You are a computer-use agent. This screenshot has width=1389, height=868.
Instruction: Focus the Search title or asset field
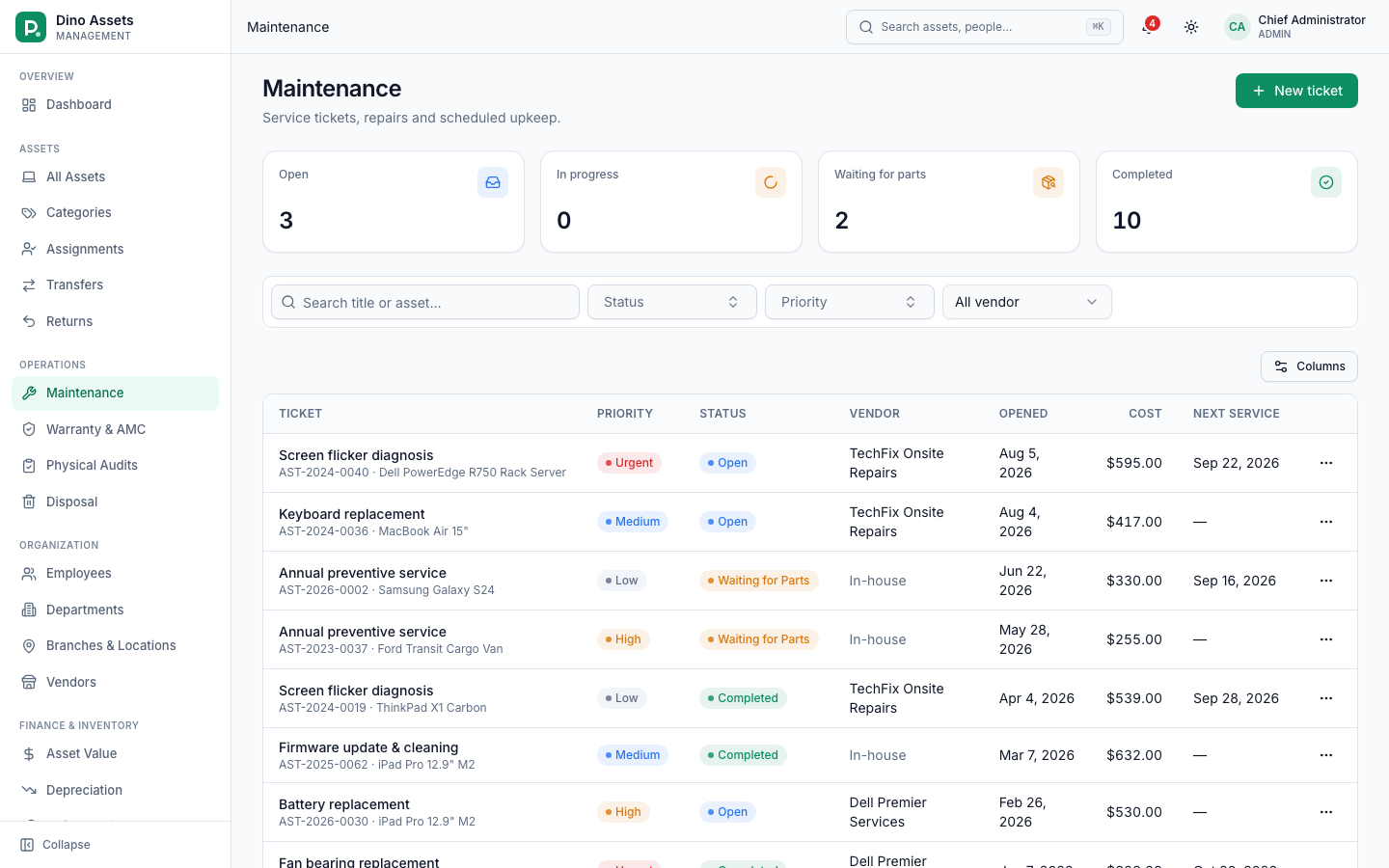[425, 302]
